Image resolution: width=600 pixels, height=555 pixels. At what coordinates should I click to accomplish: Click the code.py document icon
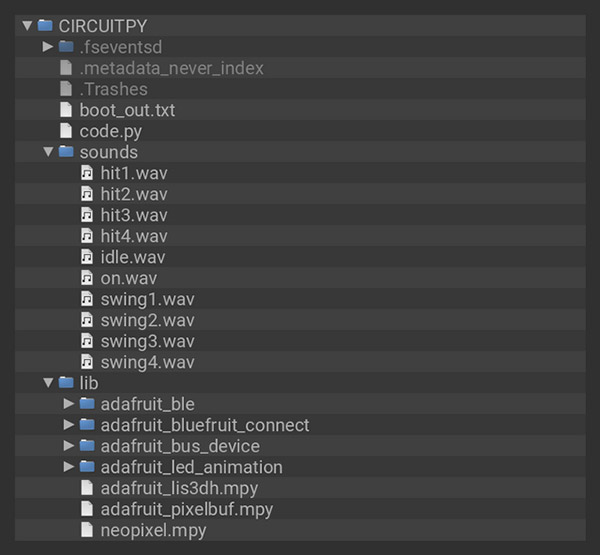[x=66, y=131]
